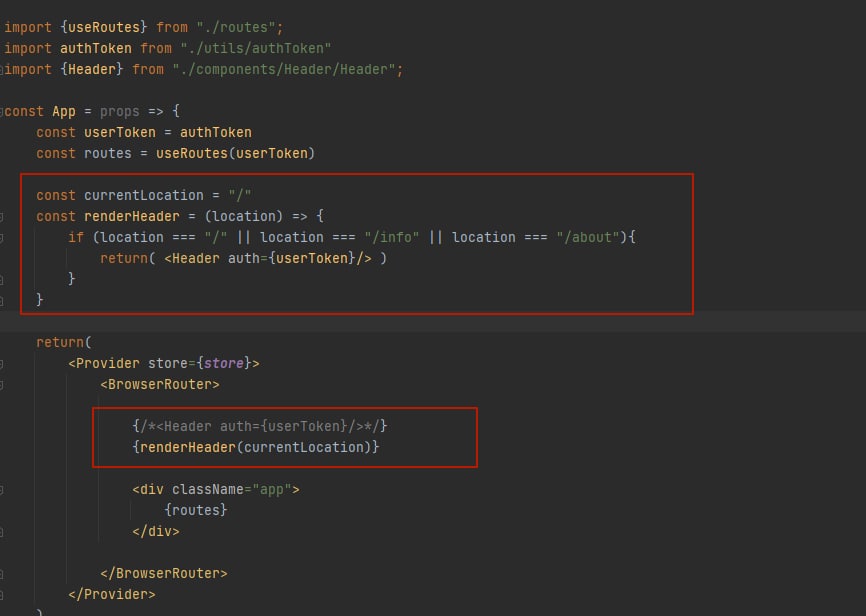Select useRoutes inside the first import braces

104,27
